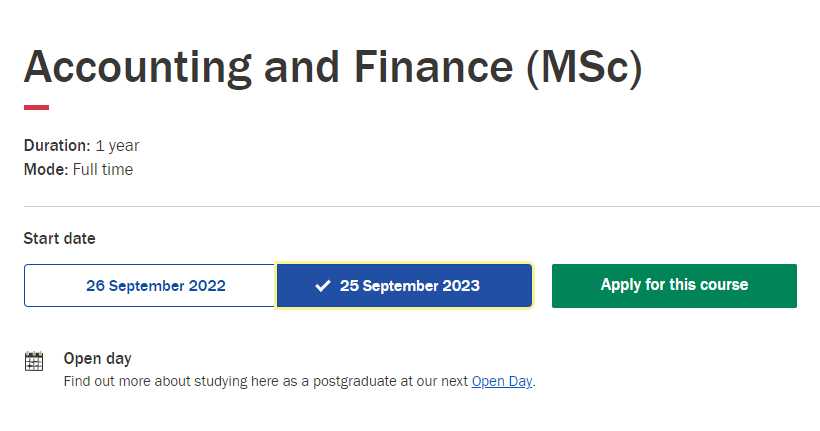Open the Open Day hyperlink
Screen dimensions: 820x431
point(501,381)
